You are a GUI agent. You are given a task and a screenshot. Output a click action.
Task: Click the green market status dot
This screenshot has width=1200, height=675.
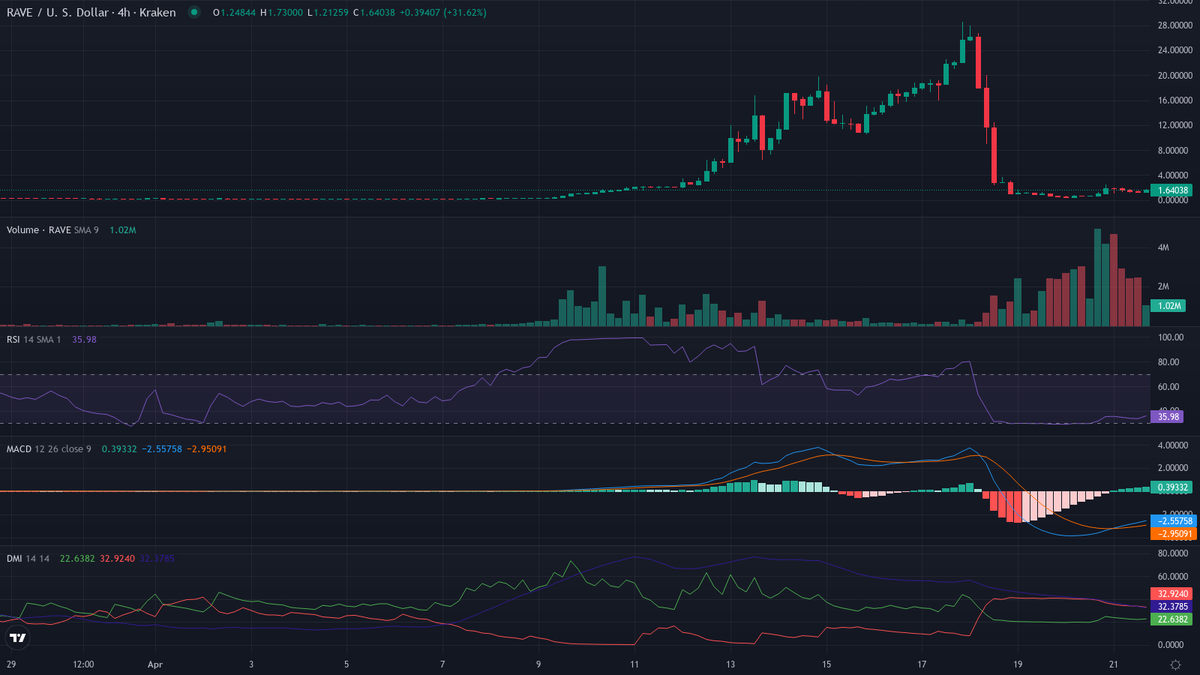coord(193,12)
